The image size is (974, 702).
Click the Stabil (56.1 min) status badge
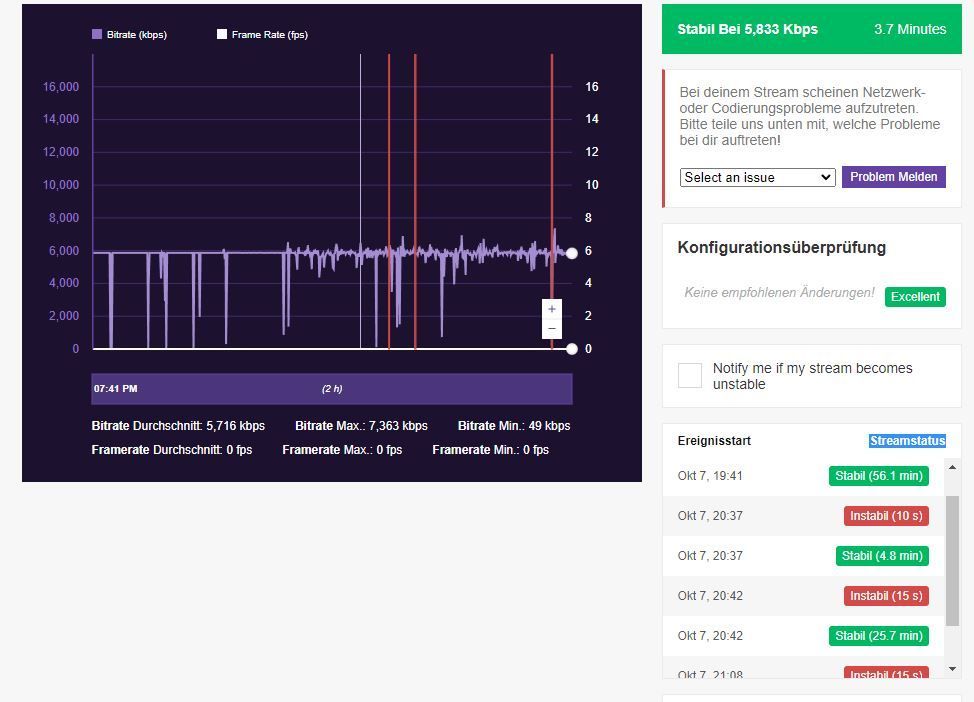pyautogui.click(x=878, y=476)
